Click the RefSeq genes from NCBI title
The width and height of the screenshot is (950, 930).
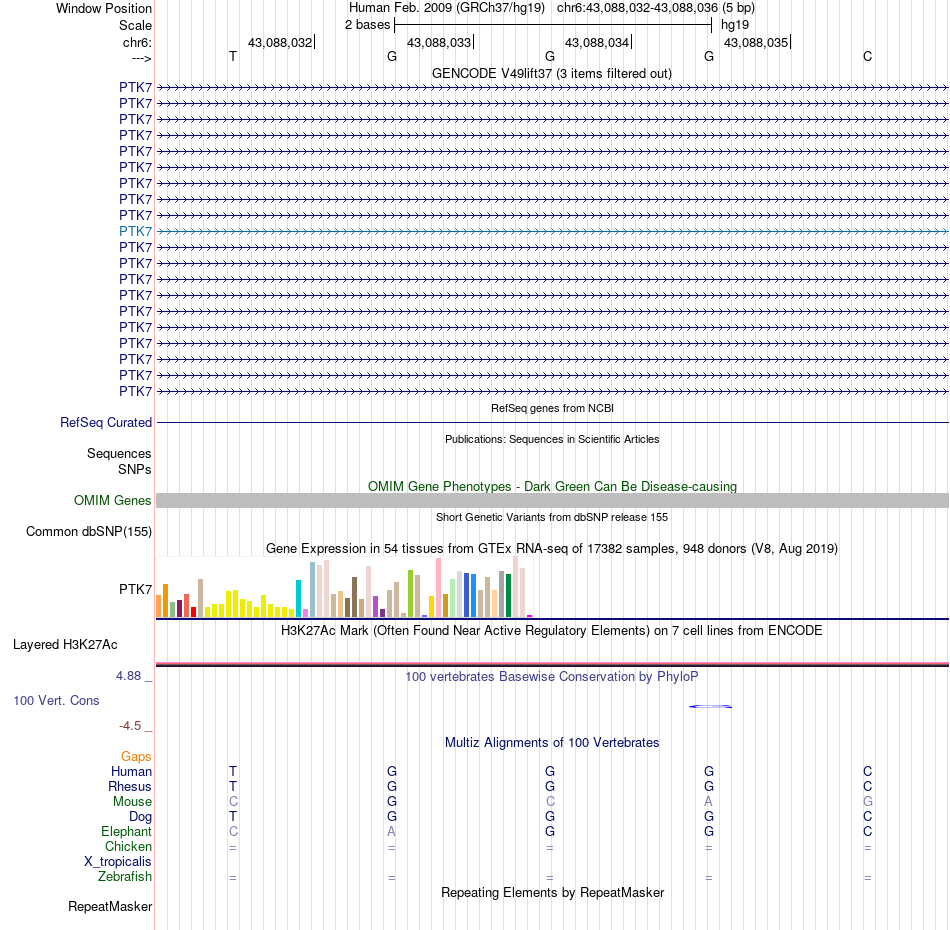coord(552,408)
